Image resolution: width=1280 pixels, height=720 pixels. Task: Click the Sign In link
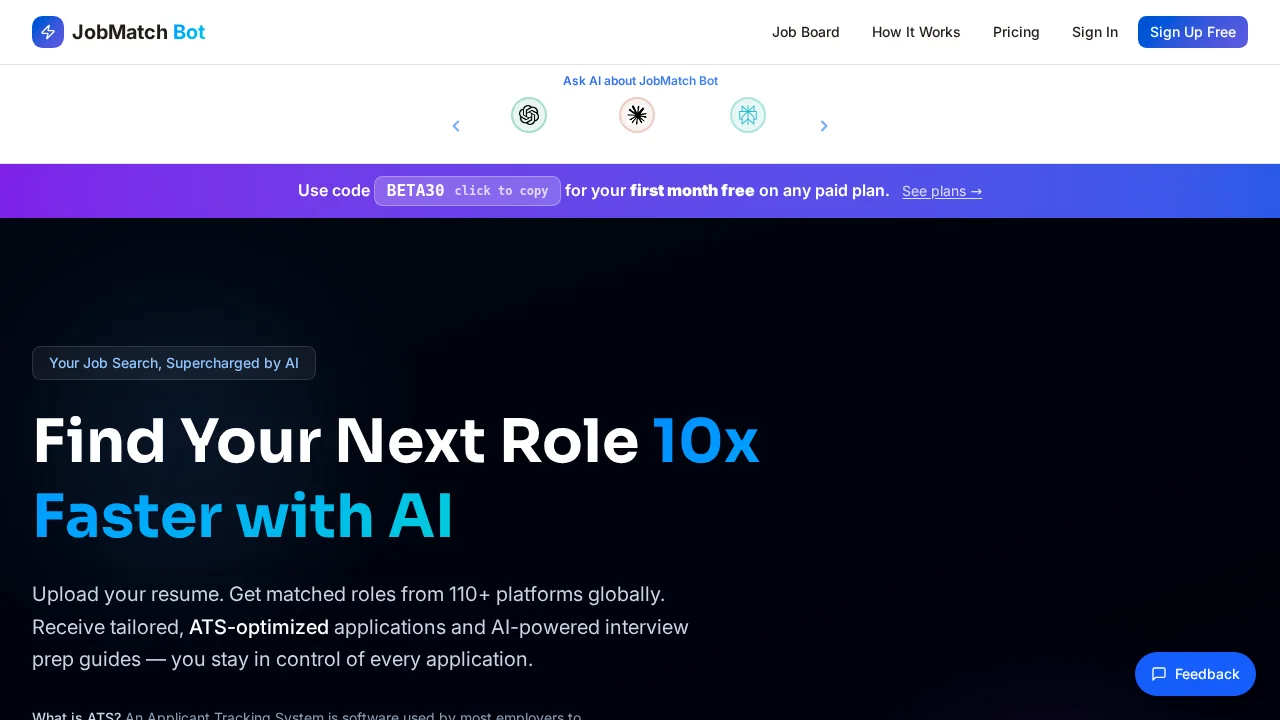1095,32
